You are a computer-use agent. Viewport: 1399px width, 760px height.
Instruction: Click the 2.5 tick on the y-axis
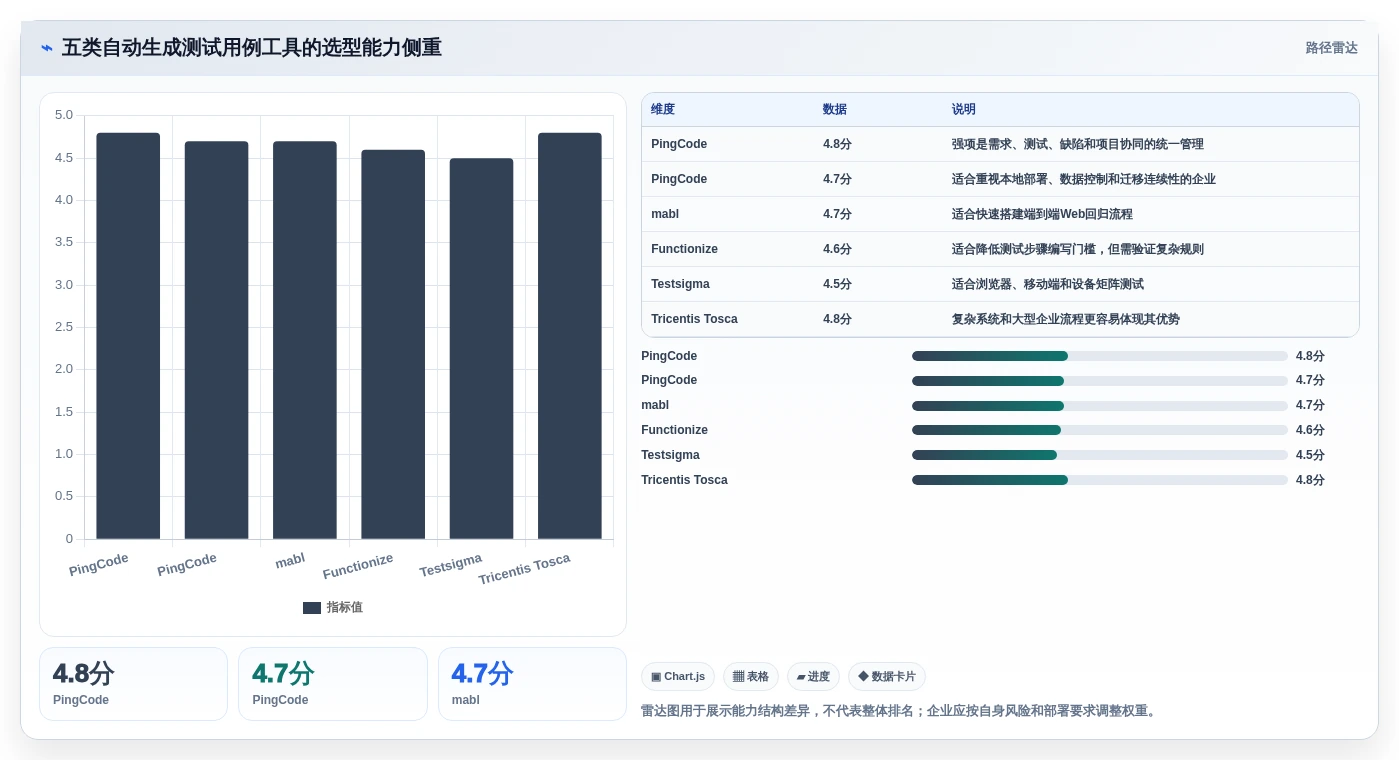(x=64, y=327)
